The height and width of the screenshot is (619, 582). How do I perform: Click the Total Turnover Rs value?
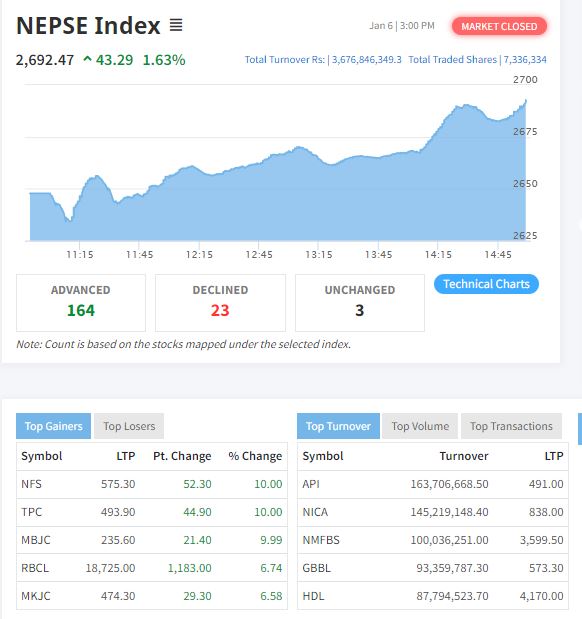366,60
